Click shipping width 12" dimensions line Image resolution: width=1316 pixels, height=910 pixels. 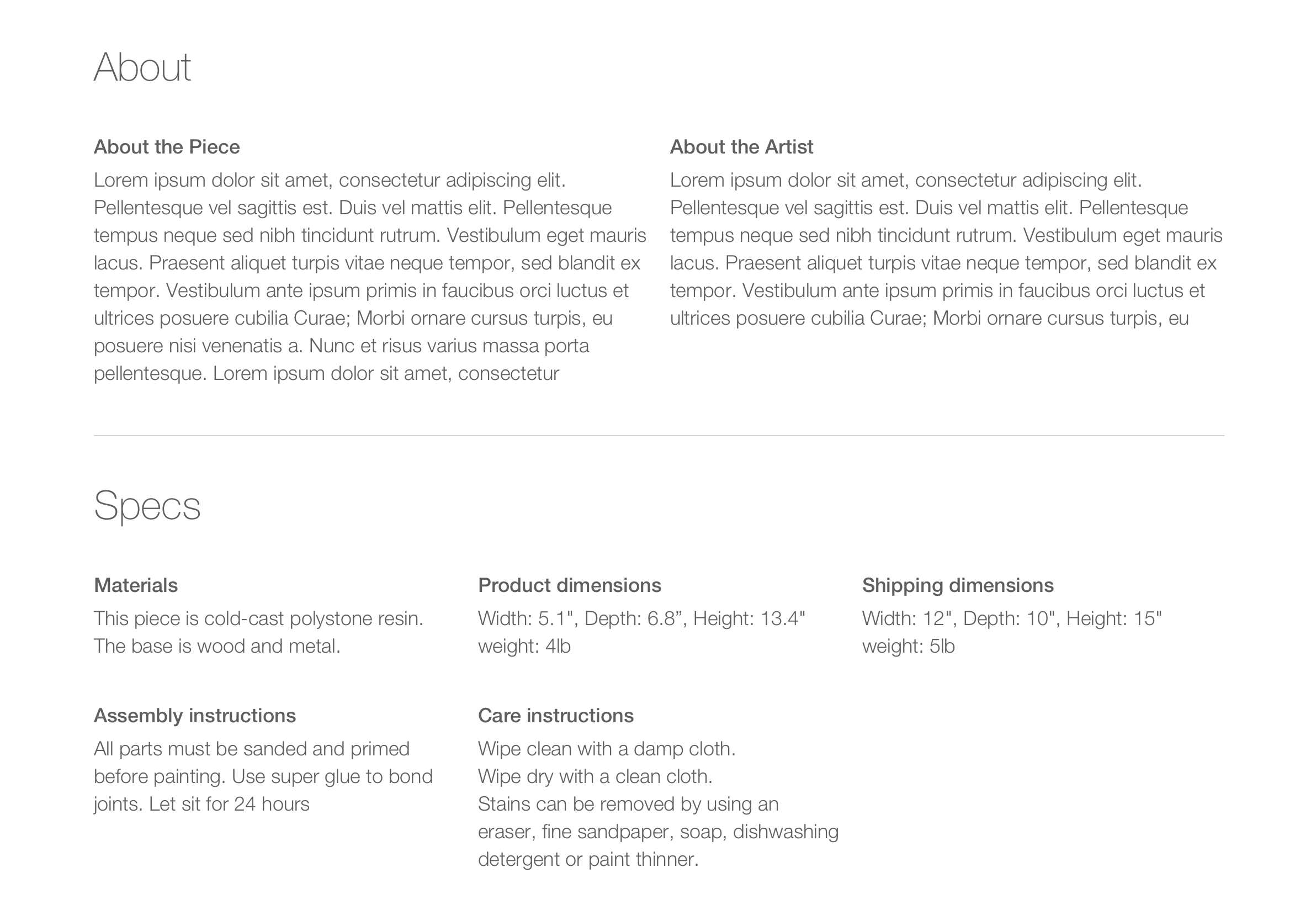(x=1012, y=618)
